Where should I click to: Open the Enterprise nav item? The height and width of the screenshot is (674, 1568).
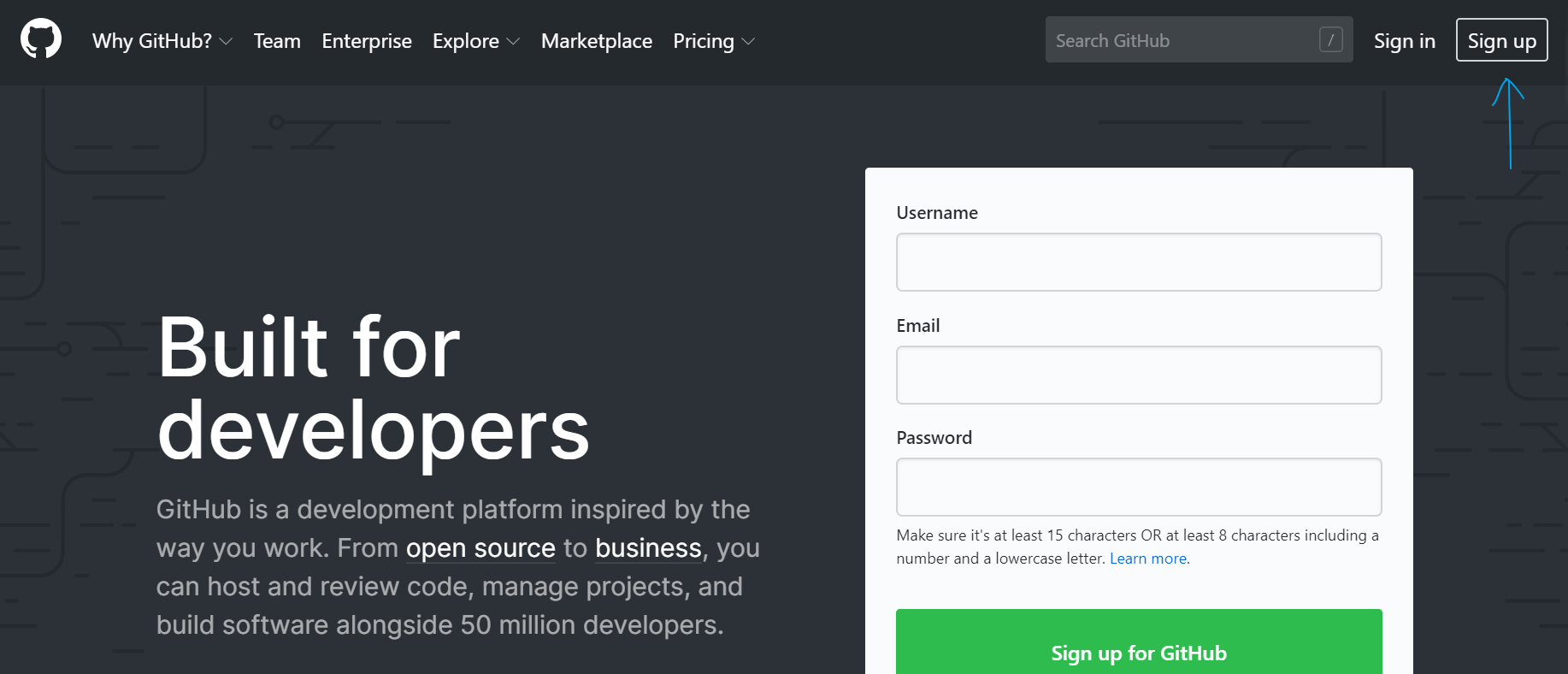point(367,41)
